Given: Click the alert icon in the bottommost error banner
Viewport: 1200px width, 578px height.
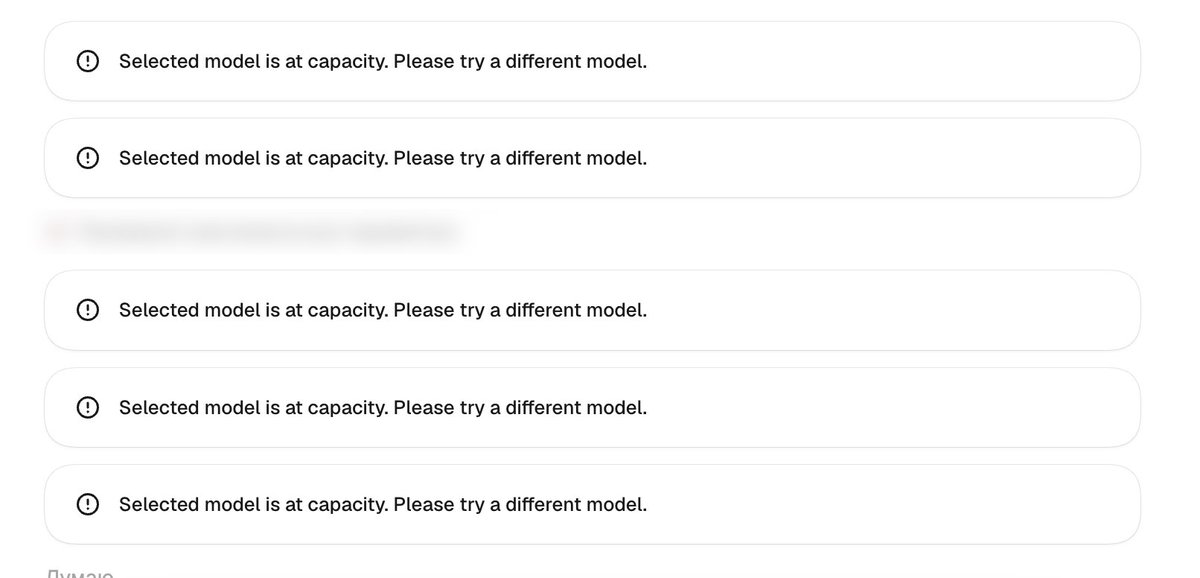Looking at the screenshot, I should pos(88,504).
